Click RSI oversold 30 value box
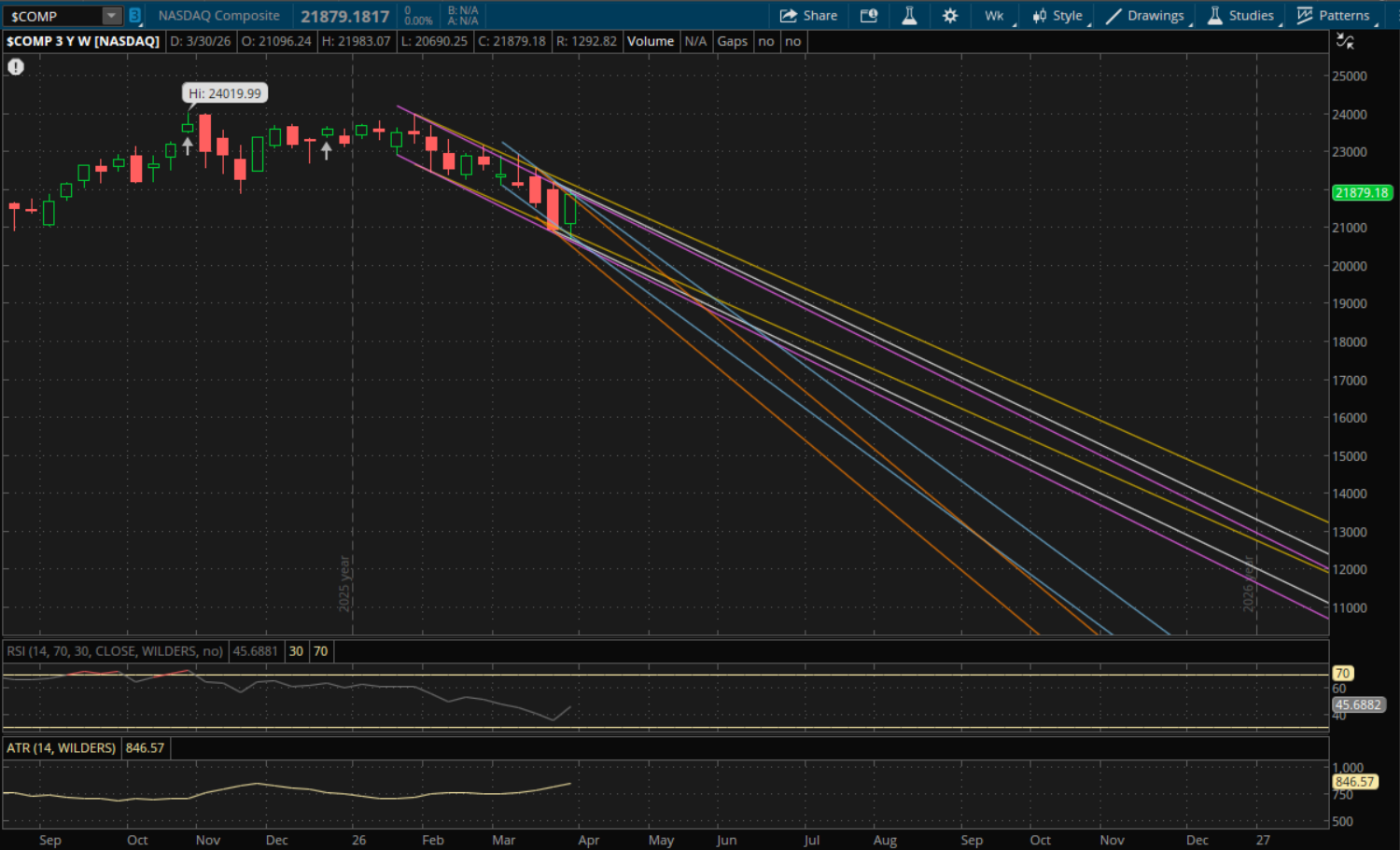 click(x=296, y=651)
